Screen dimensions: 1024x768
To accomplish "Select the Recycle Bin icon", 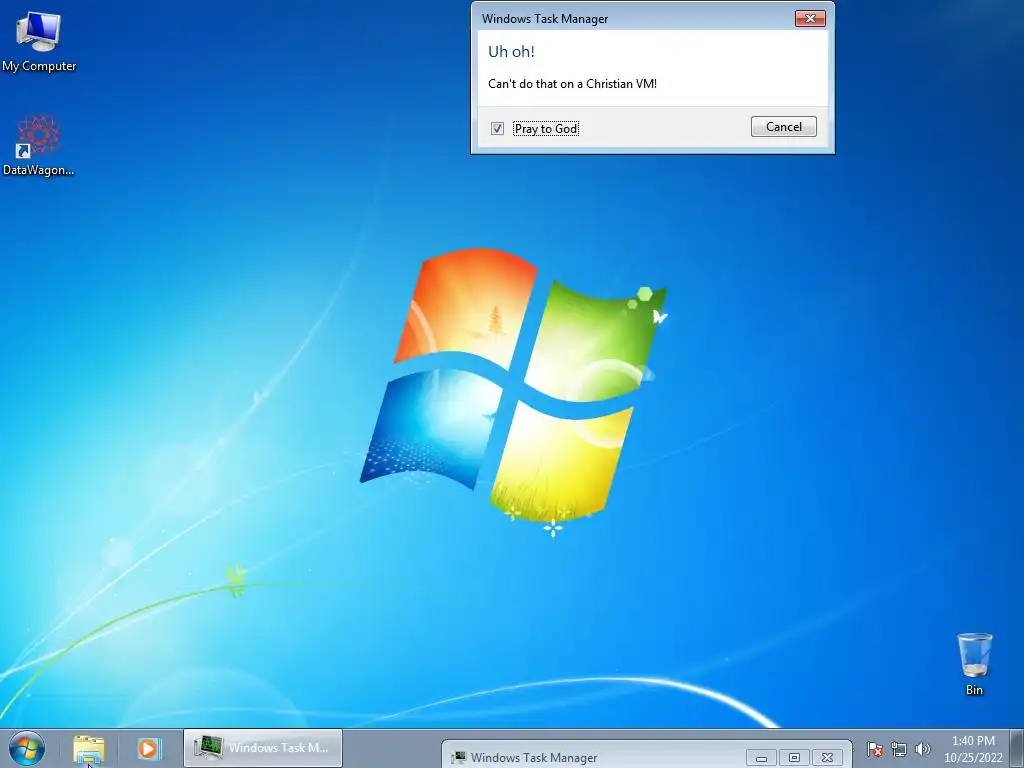I will 974,664.
